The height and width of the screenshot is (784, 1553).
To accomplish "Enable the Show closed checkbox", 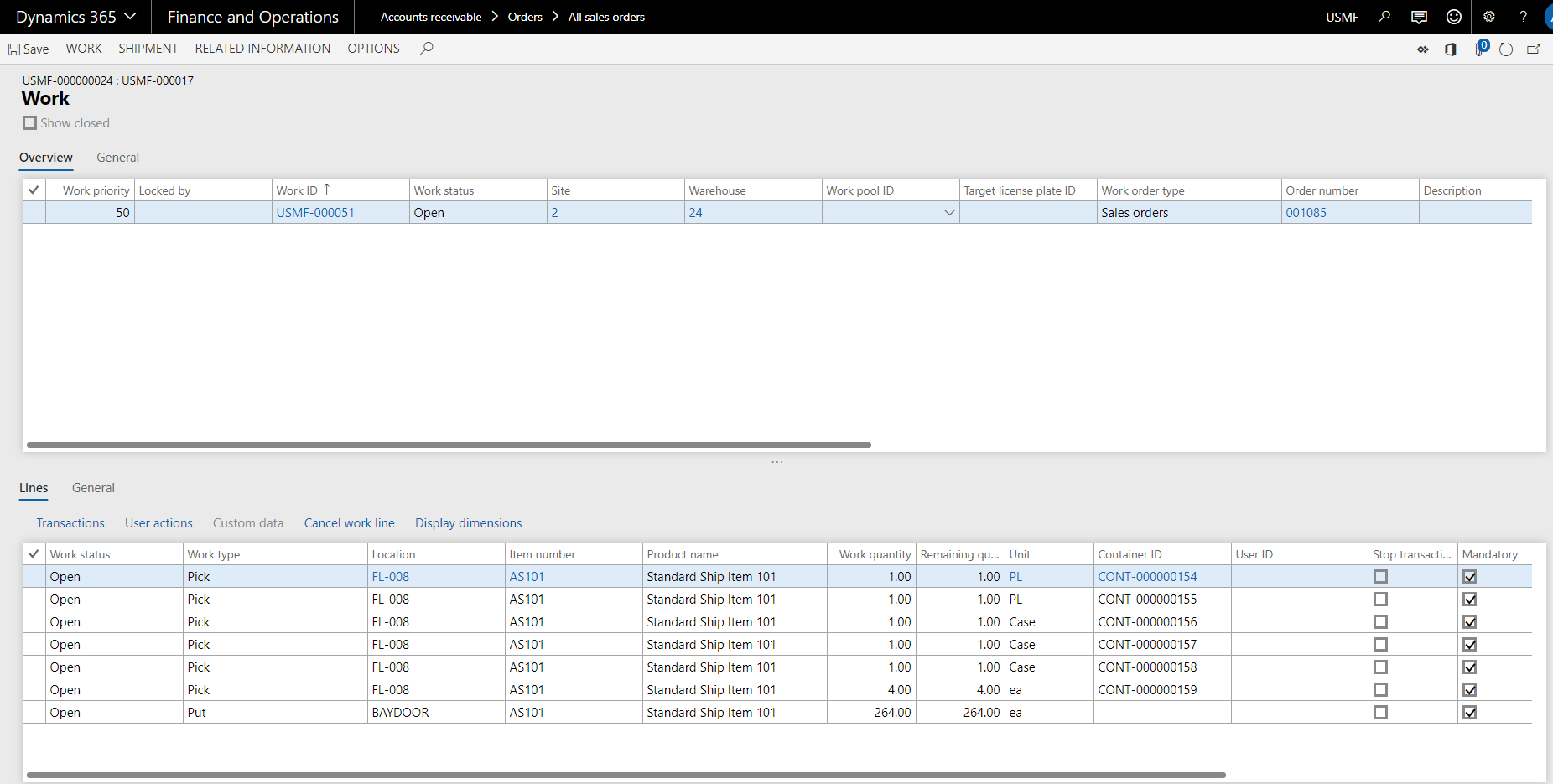I will (30, 123).
